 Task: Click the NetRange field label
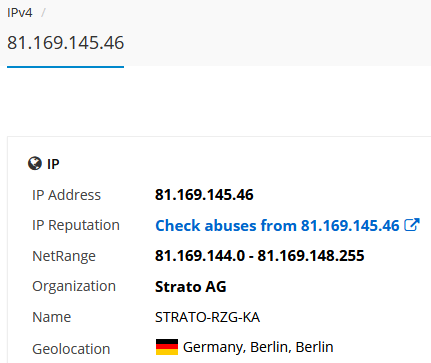(x=64, y=256)
